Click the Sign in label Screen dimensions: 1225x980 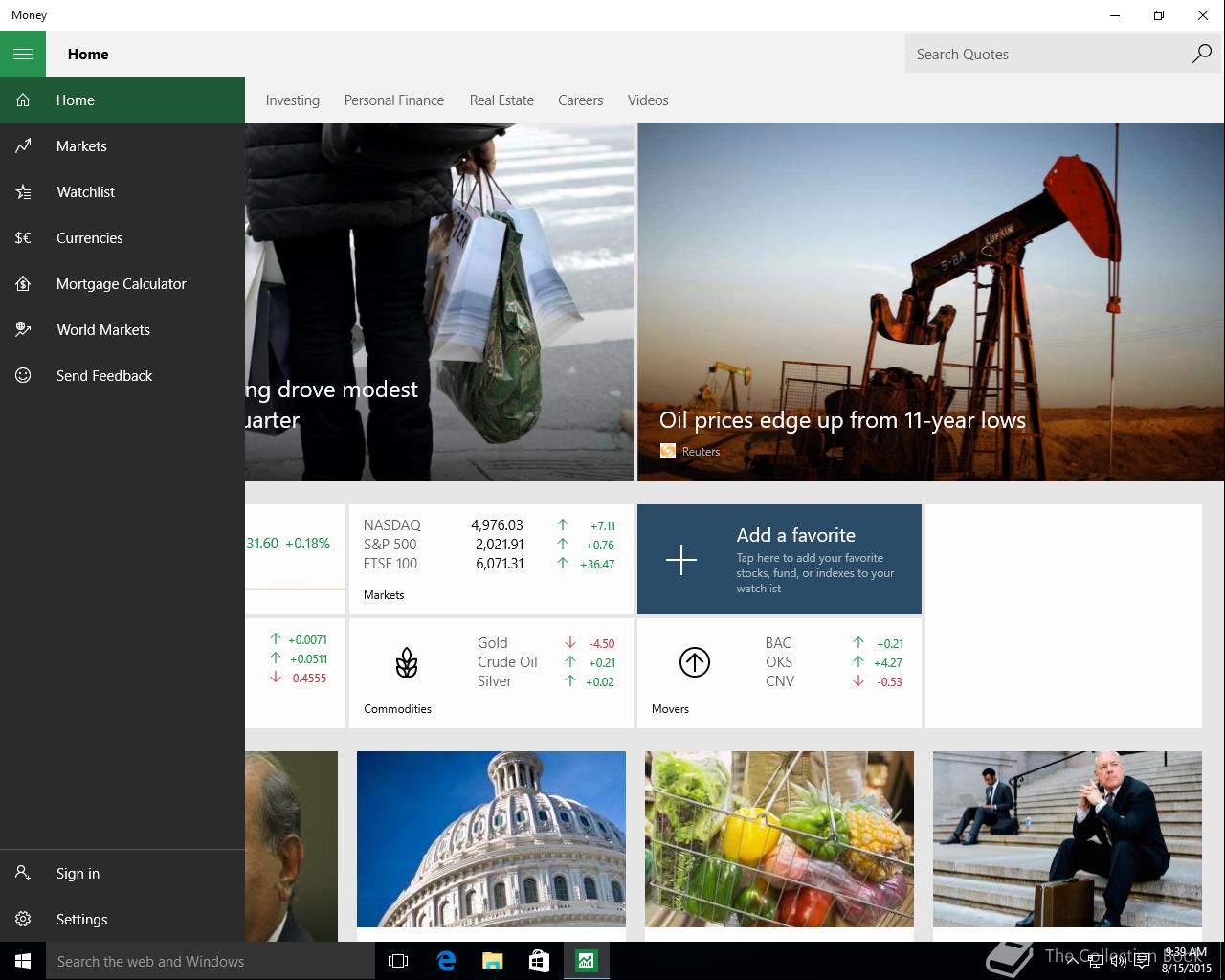78,873
